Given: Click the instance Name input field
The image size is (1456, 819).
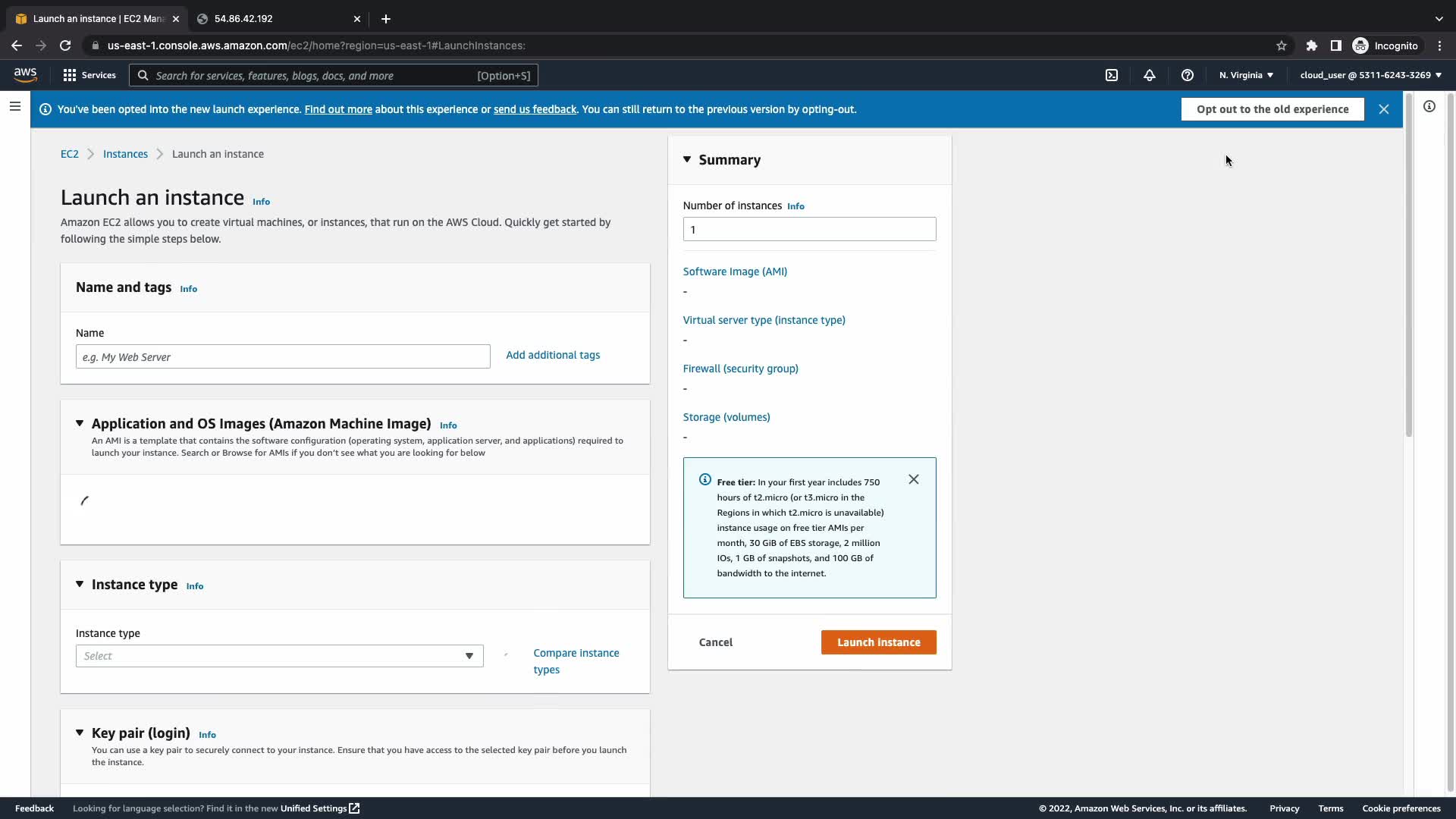Looking at the screenshot, I should (283, 356).
